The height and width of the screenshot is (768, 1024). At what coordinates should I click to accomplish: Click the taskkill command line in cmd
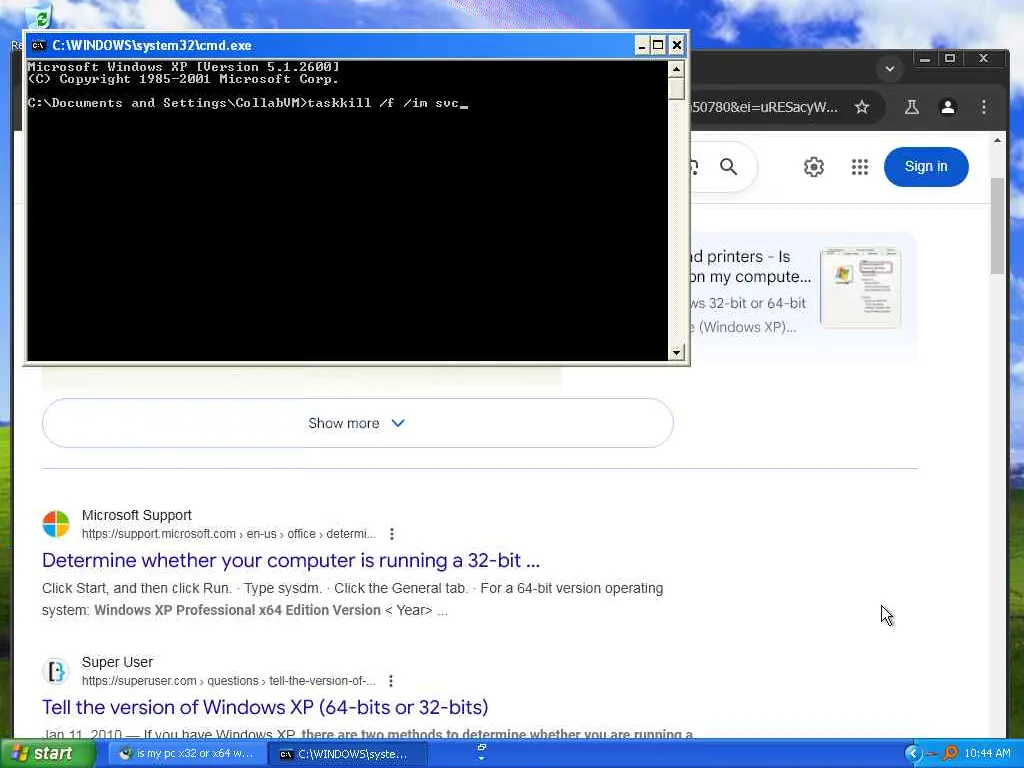(x=248, y=103)
